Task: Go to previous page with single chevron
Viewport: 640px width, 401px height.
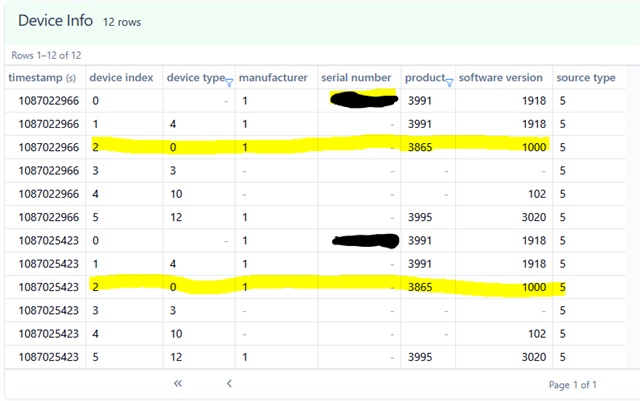Action: (x=229, y=383)
